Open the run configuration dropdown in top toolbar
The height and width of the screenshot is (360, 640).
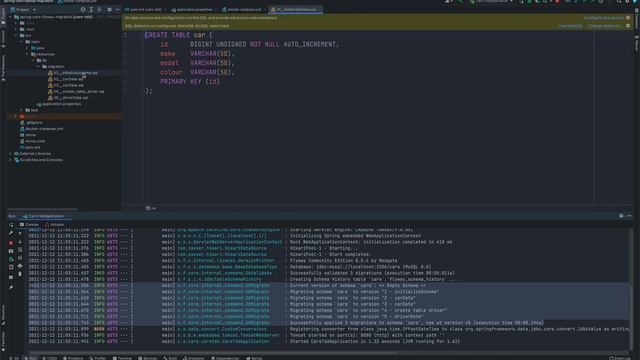(491, 2)
